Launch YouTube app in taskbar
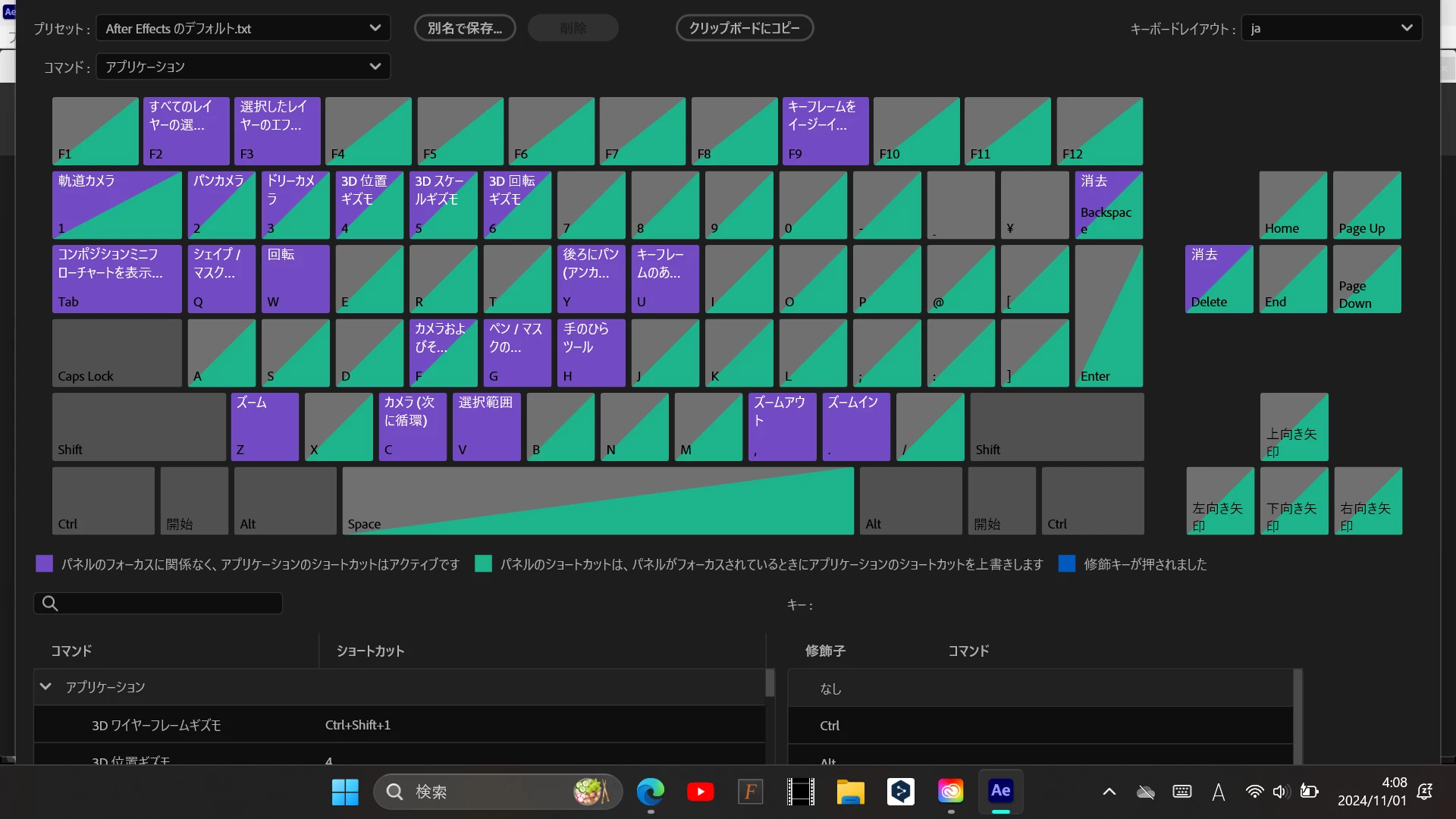 pyautogui.click(x=700, y=792)
